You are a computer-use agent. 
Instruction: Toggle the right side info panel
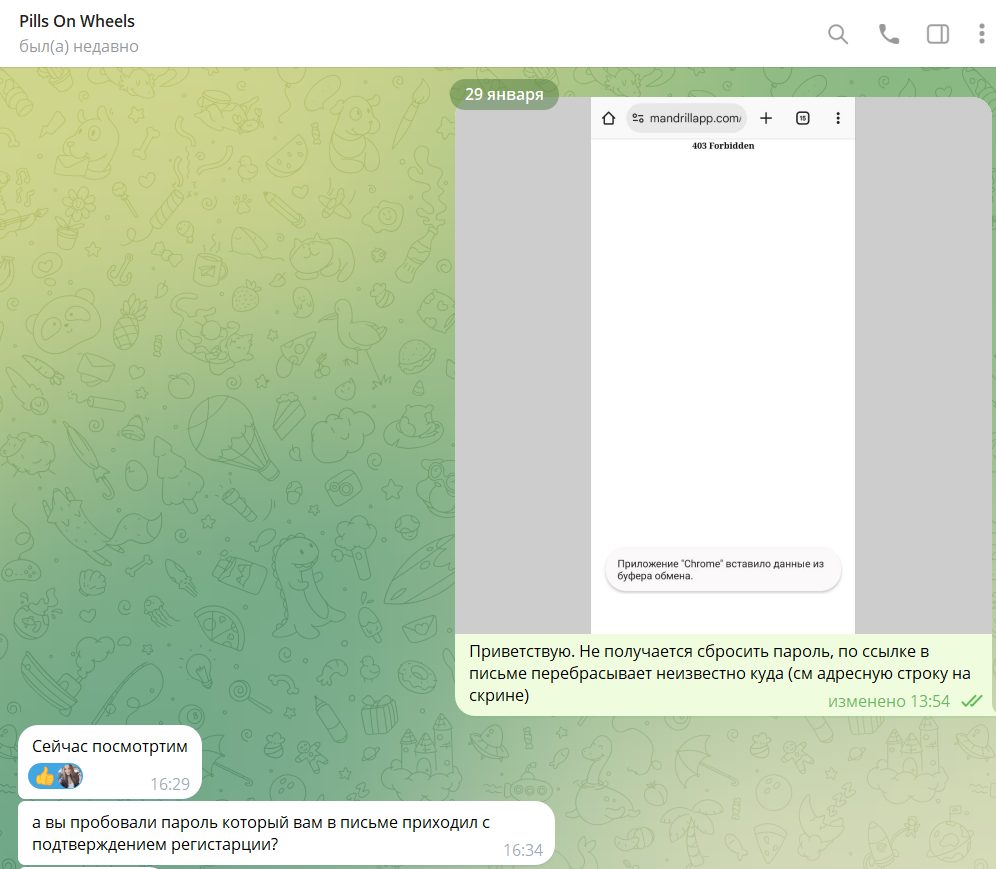938,34
